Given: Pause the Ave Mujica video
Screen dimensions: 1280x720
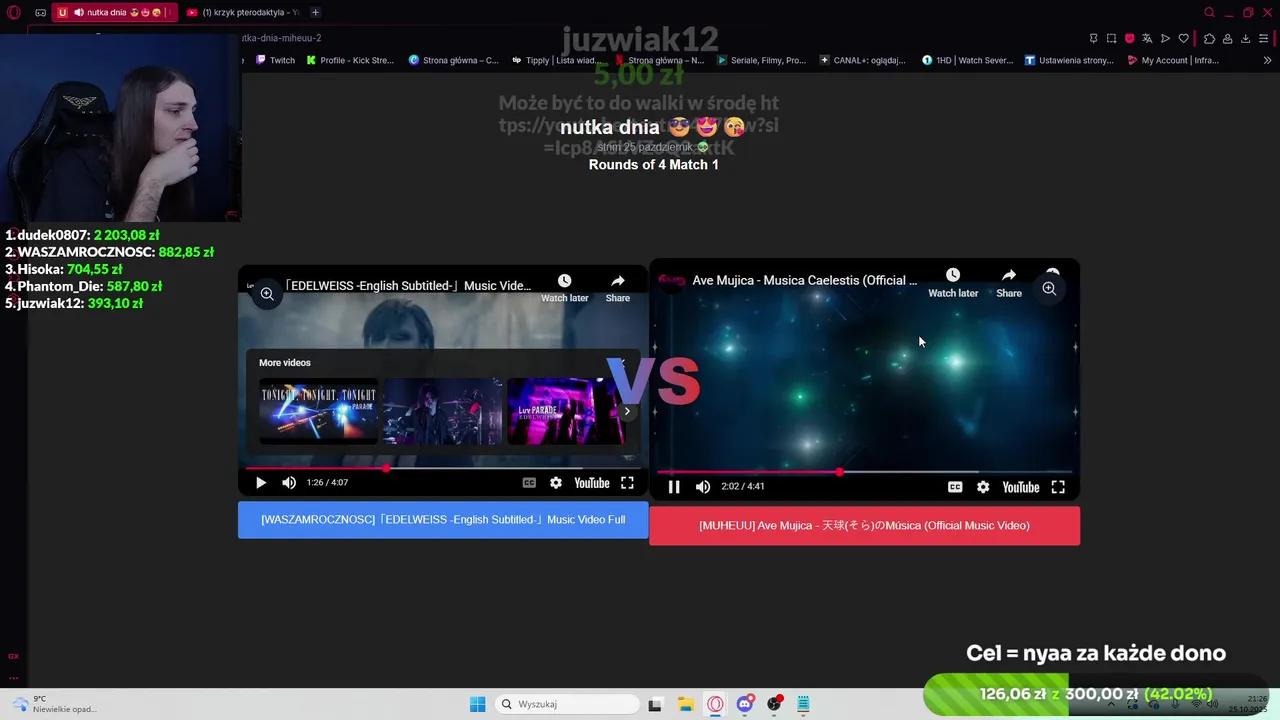Looking at the screenshot, I should click(674, 487).
